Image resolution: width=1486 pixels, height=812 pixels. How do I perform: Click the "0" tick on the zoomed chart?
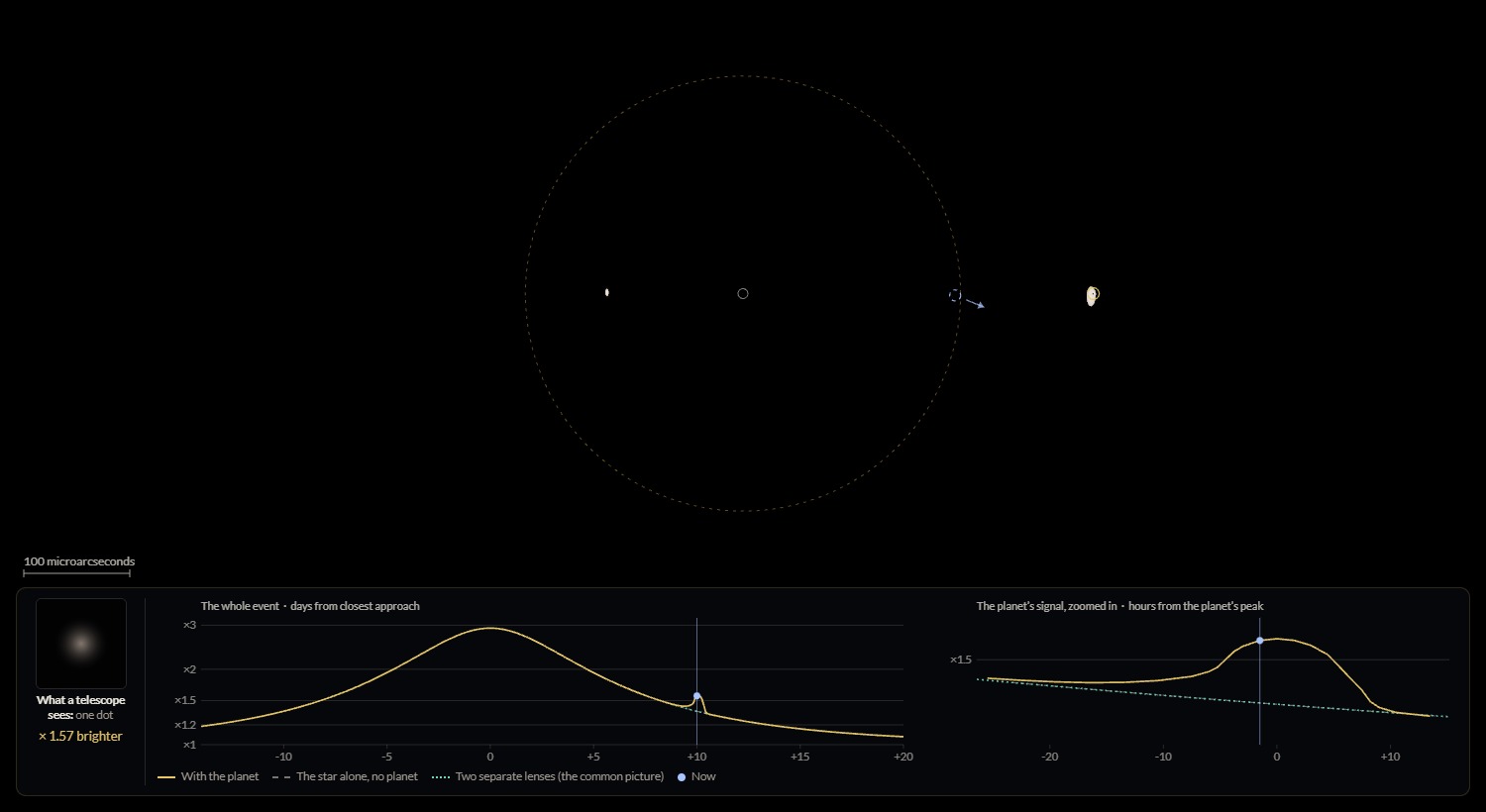pyautogui.click(x=1277, y=757)
